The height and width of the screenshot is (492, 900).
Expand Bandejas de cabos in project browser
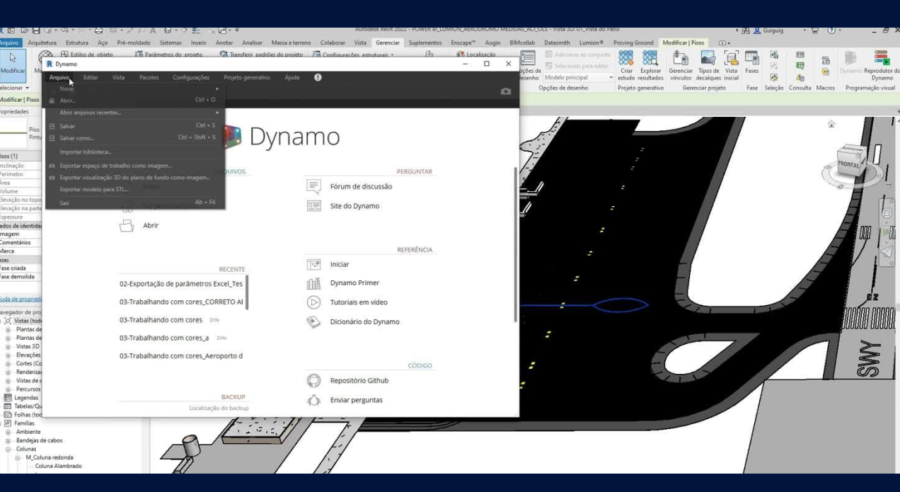8,440
